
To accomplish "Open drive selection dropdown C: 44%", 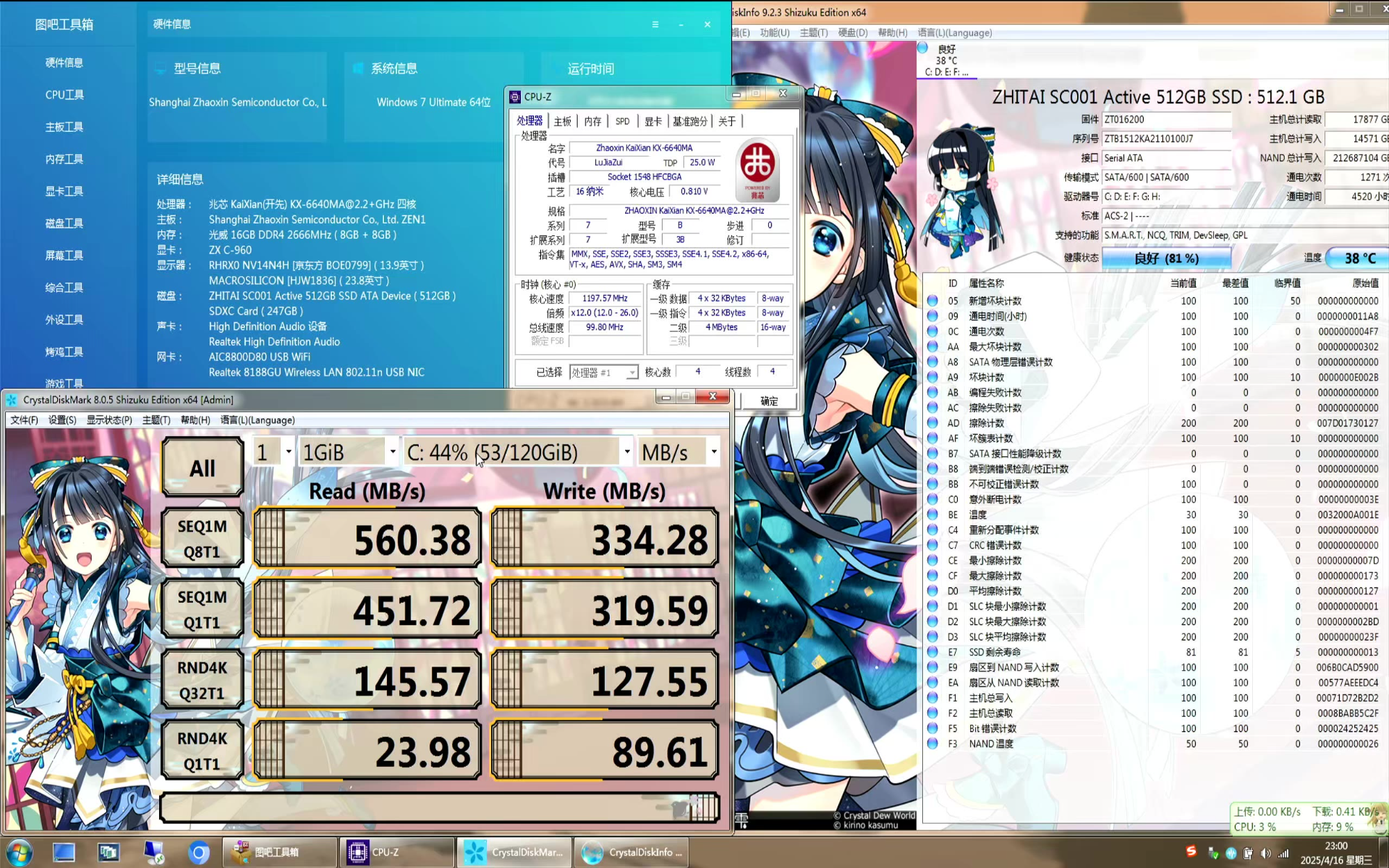I will [x=518, y=452].
